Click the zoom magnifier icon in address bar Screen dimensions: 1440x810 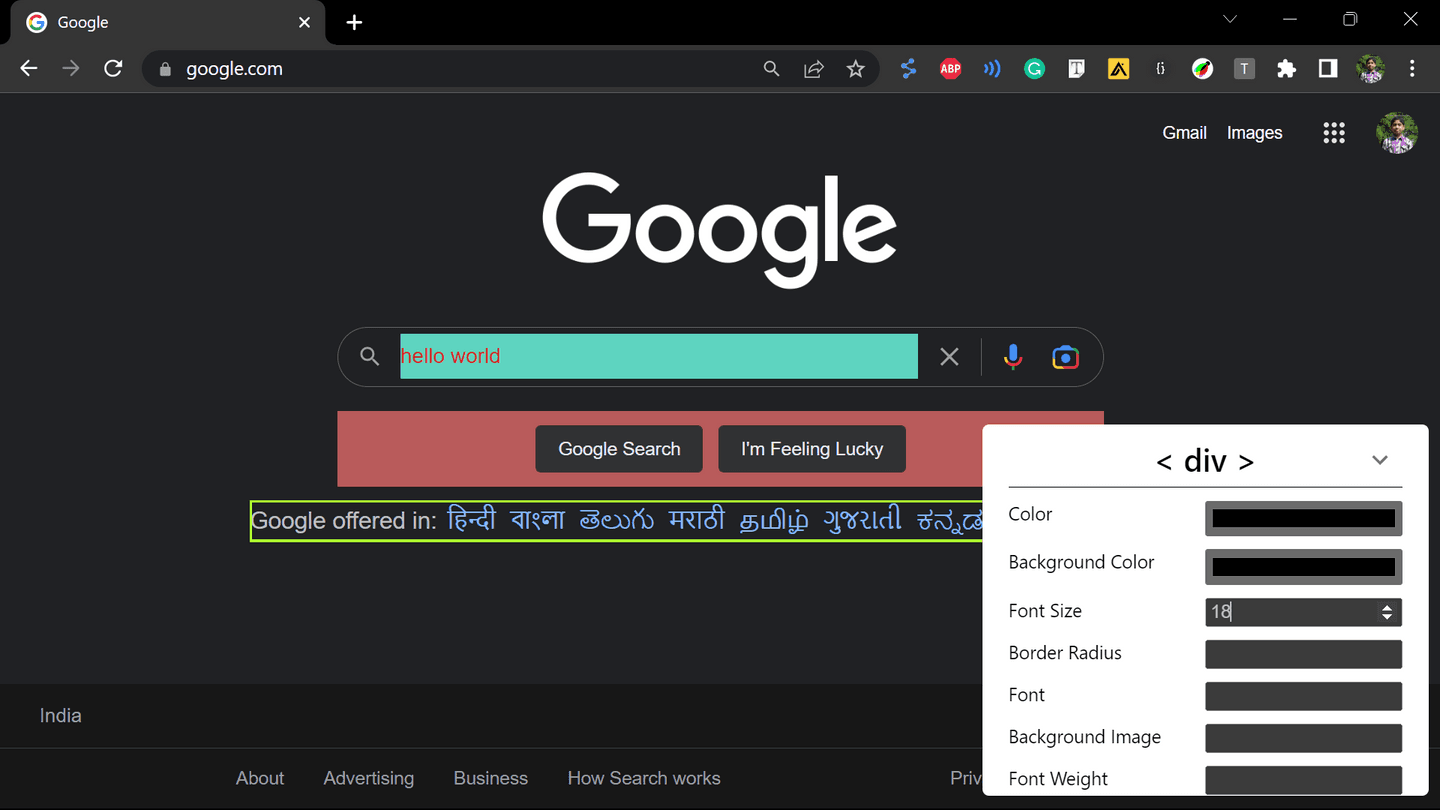click(771, 69)
